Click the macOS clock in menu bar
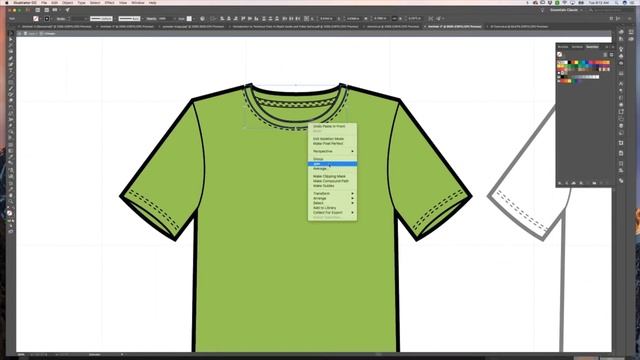640x360 pixels. [599, 2]
